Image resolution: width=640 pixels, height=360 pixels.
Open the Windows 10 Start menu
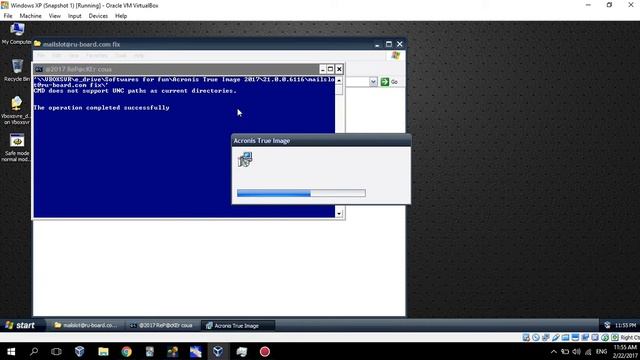pyautogui.click(x=11, y=351)
